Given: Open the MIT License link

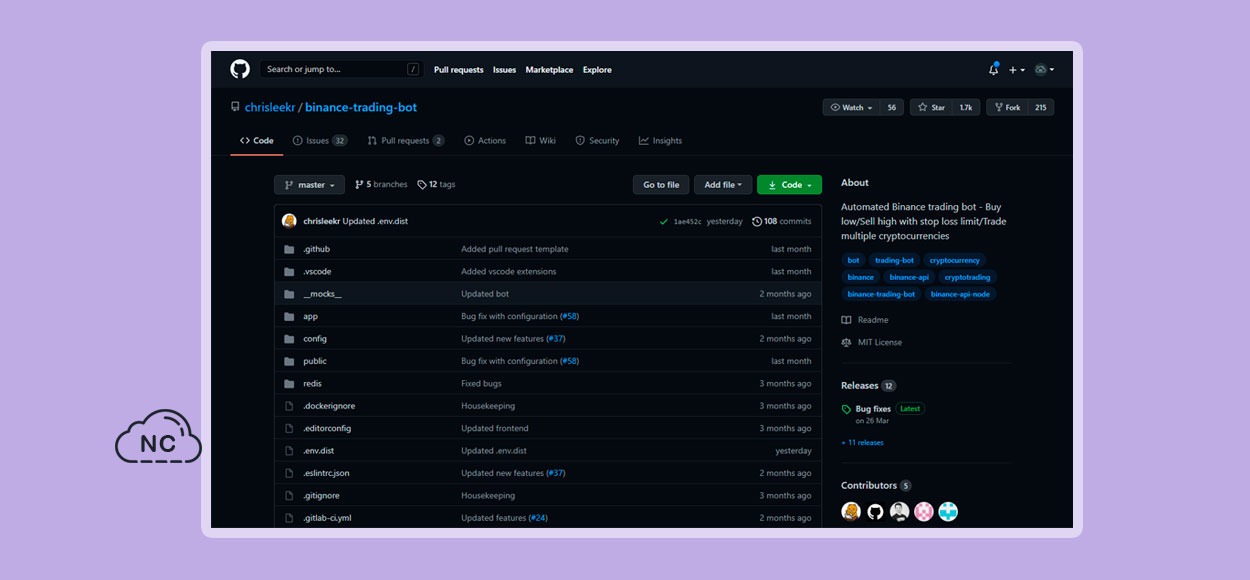Looking at the screenshot, I should (x=872, y=342).
